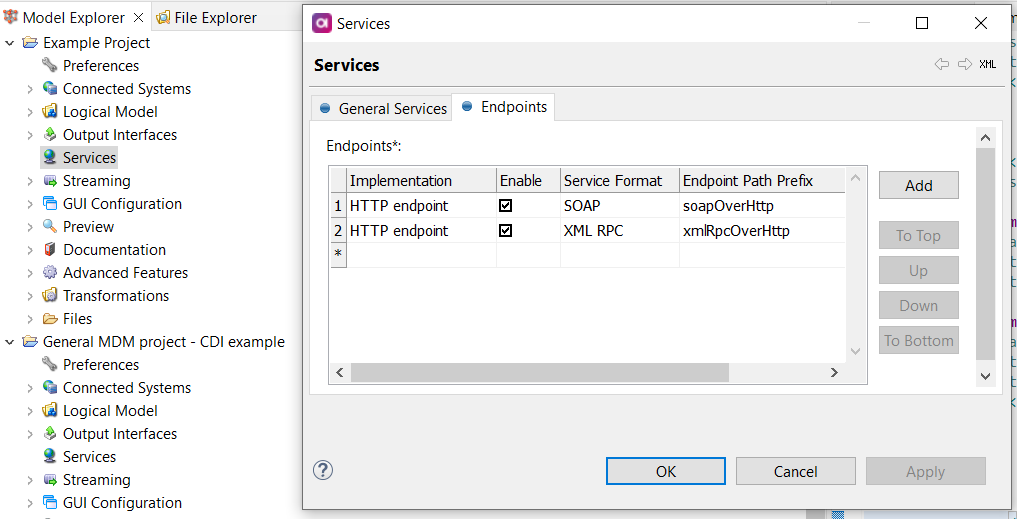Click the Streaming icon in Example Project
The image size is (1017, 519).
click(49, 181)
